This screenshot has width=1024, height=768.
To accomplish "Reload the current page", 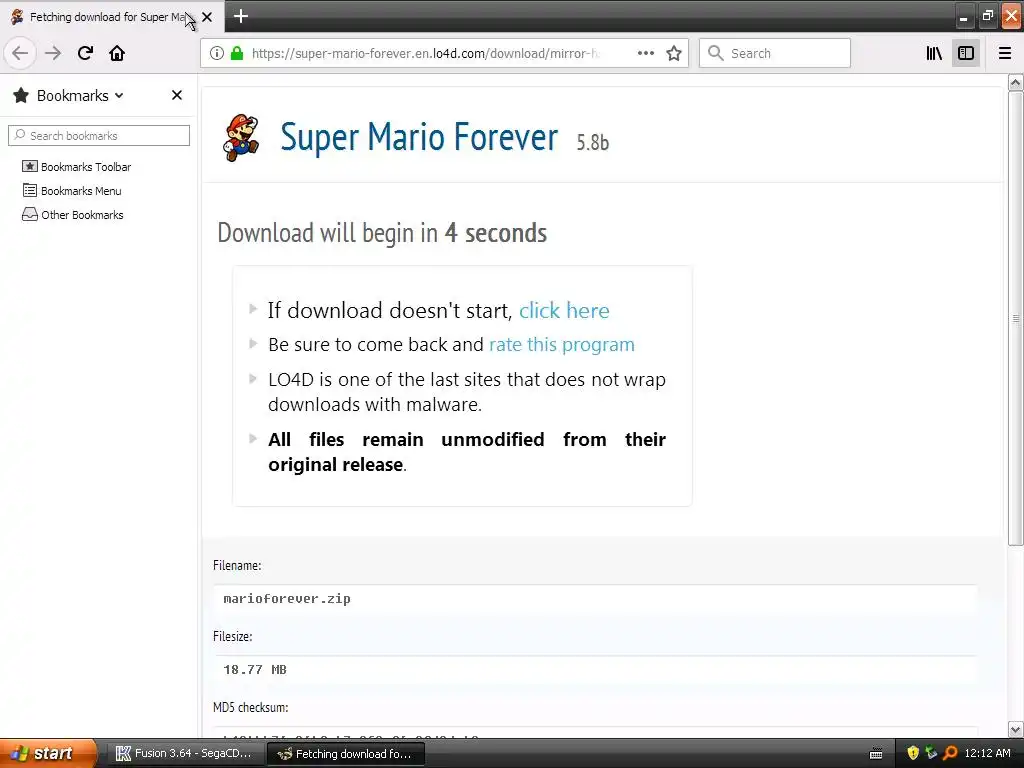I will (x=85, y=53).
